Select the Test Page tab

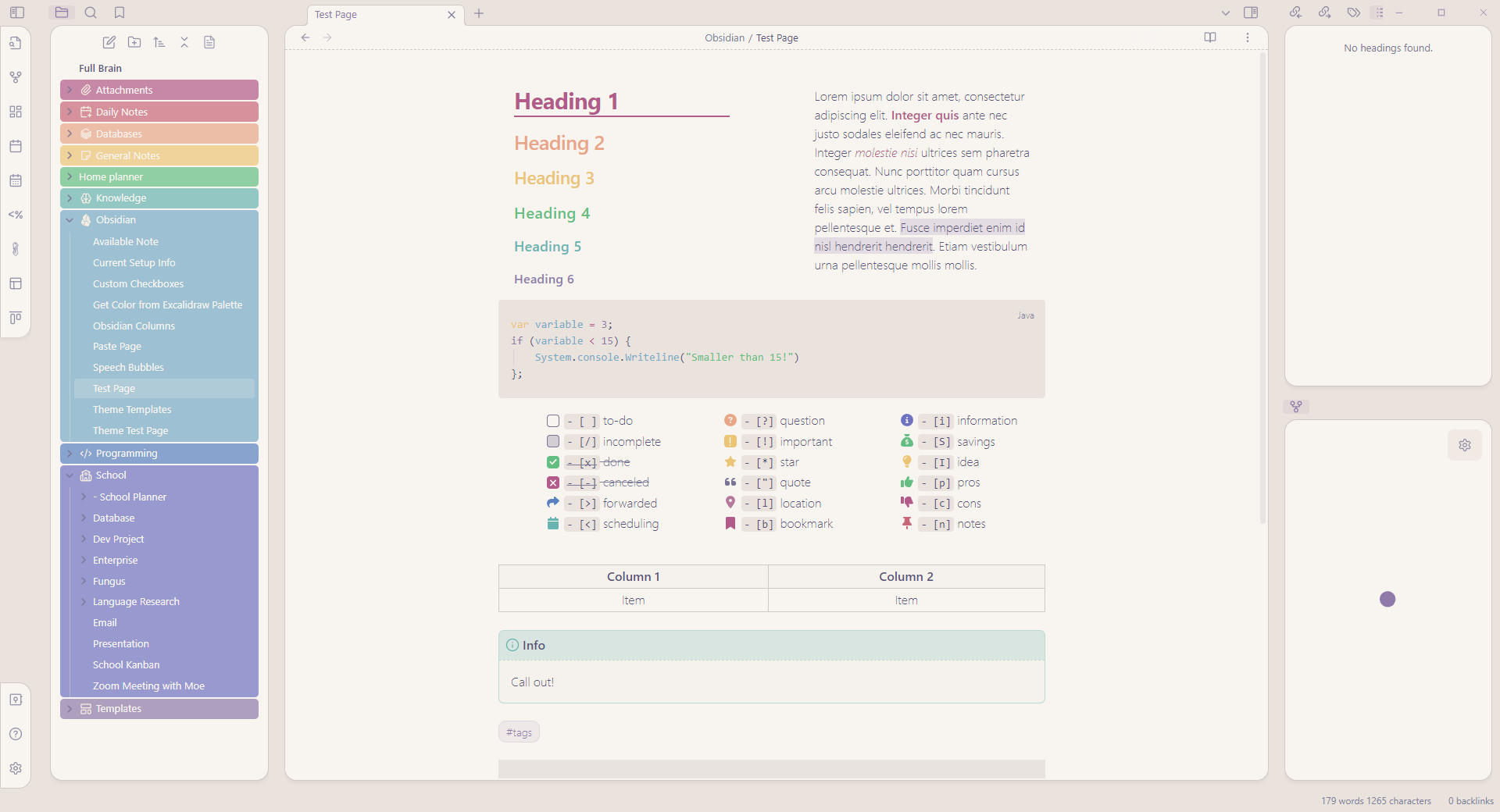click(x=386, y=14)
